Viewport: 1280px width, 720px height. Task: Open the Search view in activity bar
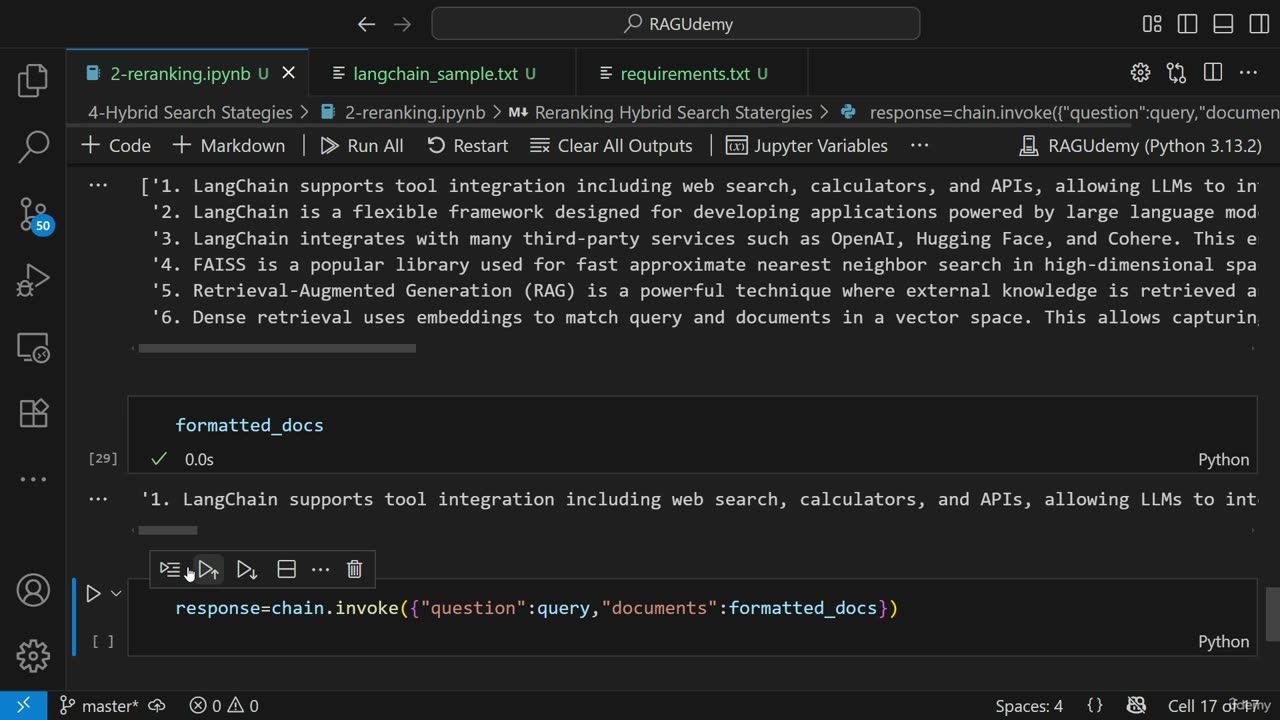click(x=33, y=147)
